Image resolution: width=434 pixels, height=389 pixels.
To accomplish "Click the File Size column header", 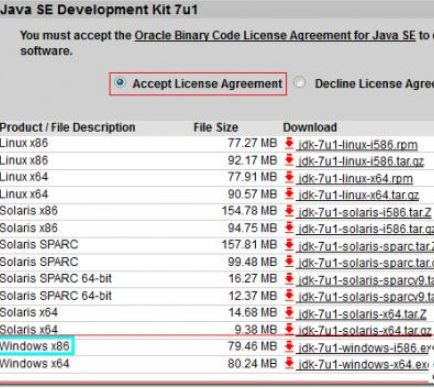I will click(216, 127).
